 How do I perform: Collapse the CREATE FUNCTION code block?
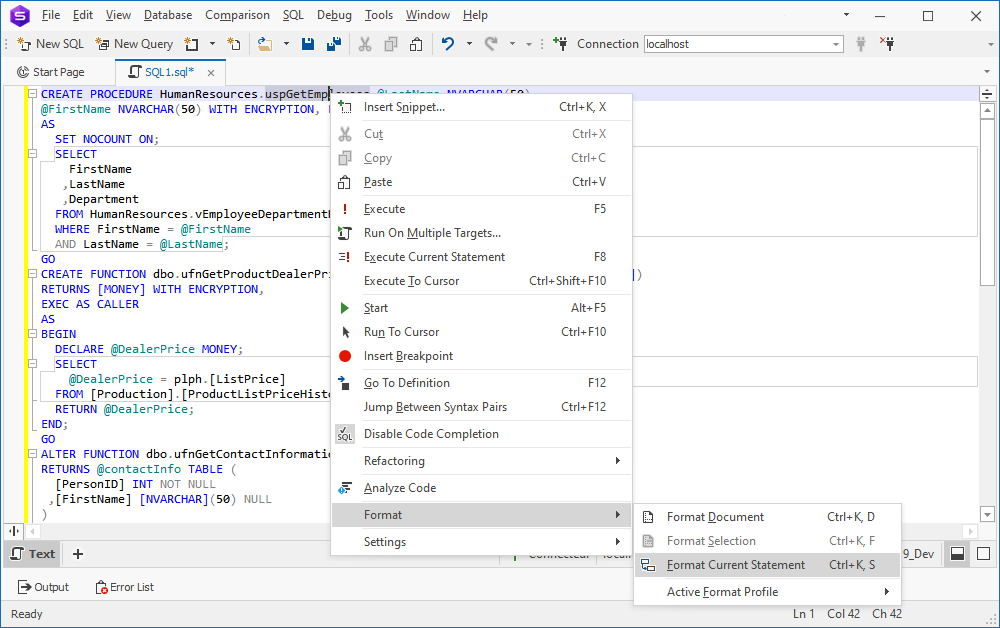(x=33, y=273)
